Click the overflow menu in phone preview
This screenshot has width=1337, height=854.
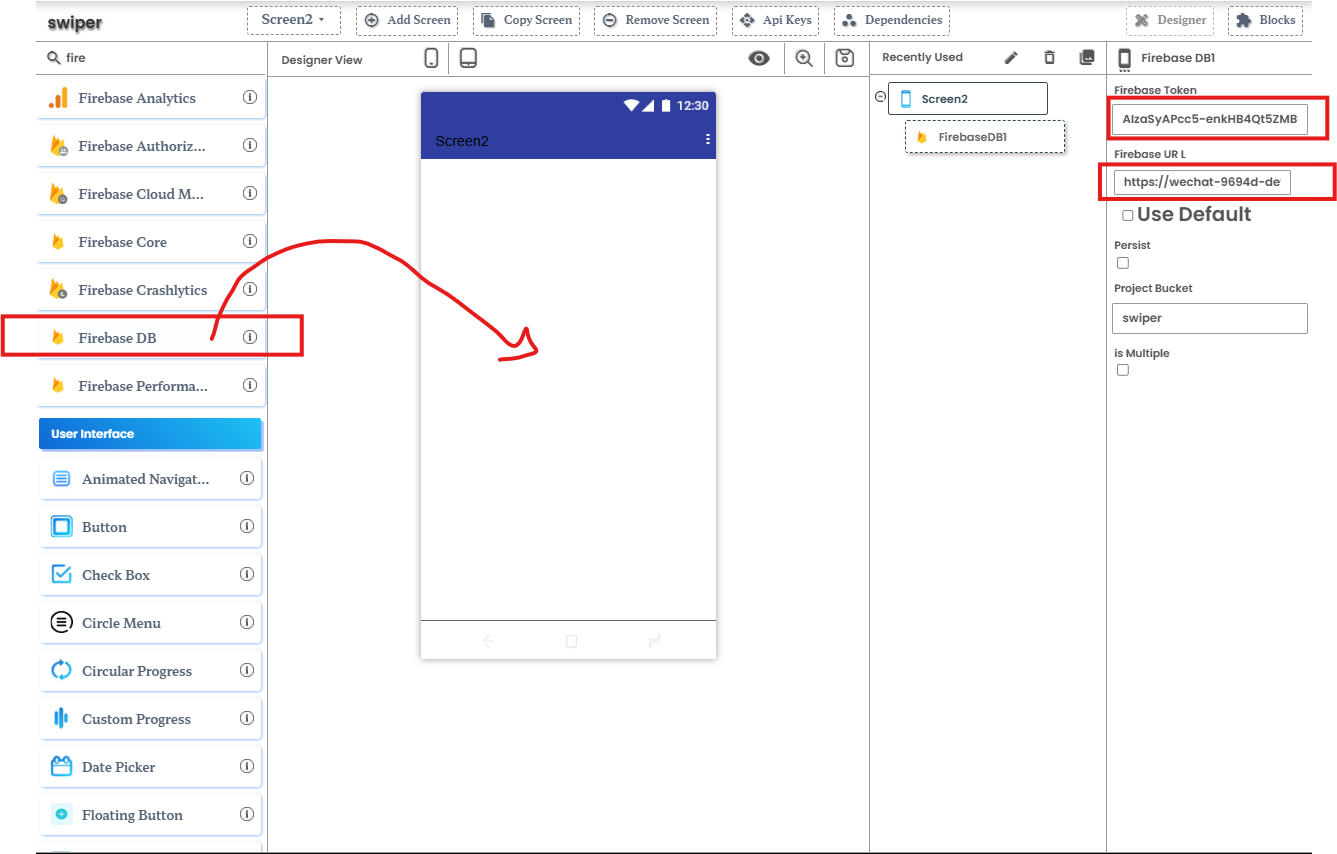[x=708, y=139]
